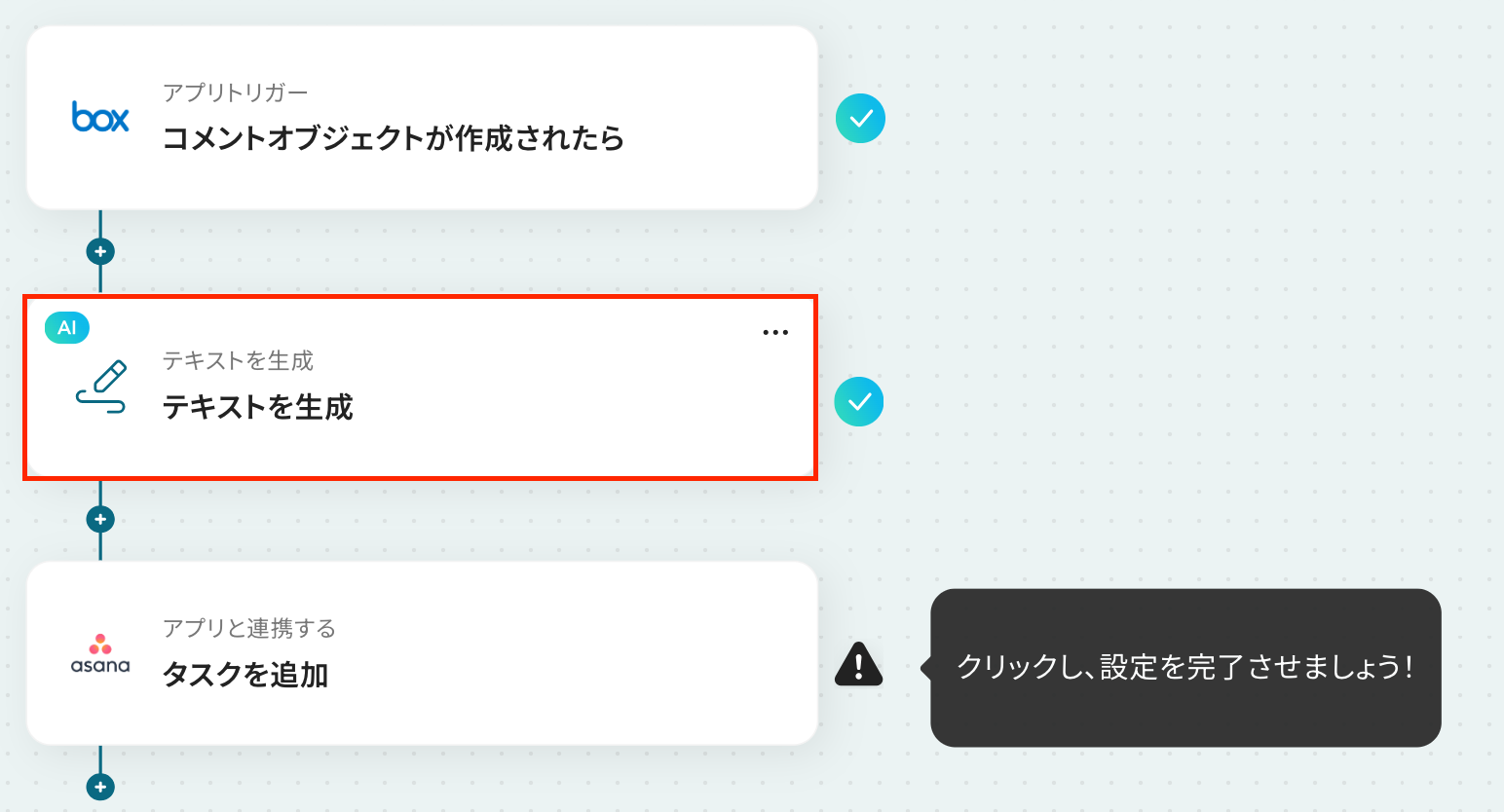Click the checkmark beside the Box trigger
The width and height of the screenshot is (1504, 812).
(860, 119)
